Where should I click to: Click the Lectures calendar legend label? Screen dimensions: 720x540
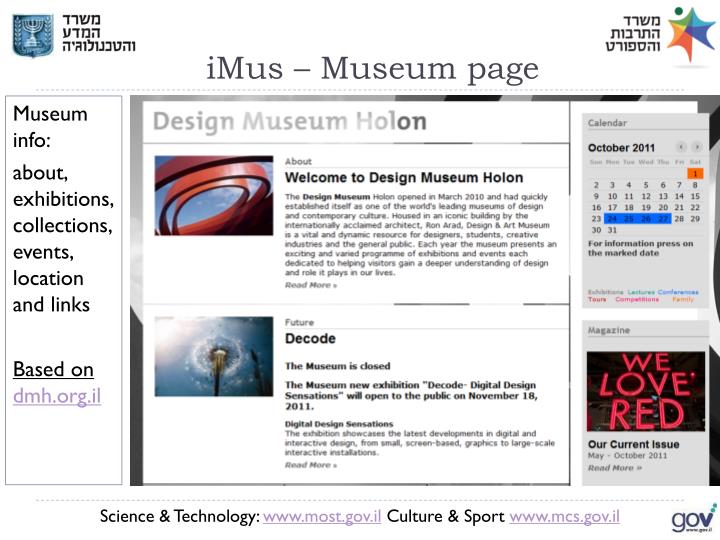point(641,292)
